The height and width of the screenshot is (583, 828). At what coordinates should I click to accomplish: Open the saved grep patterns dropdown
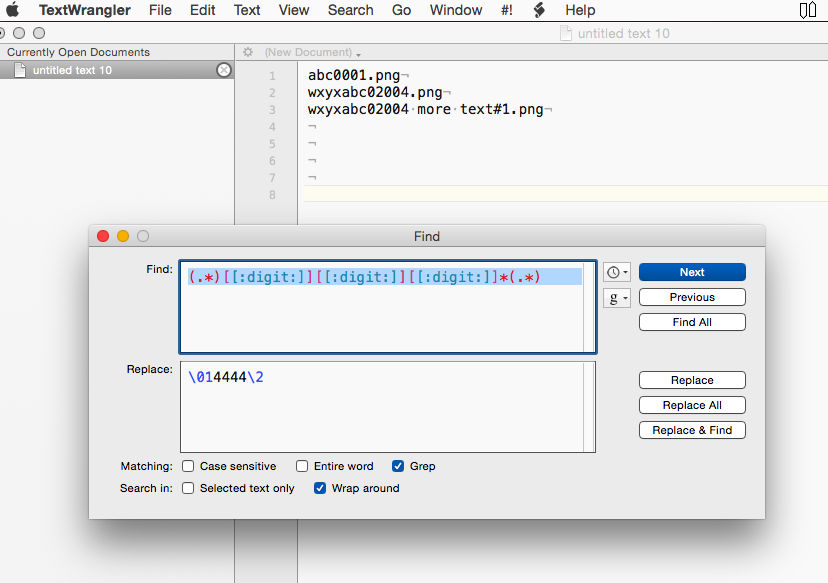pos(617,298)
